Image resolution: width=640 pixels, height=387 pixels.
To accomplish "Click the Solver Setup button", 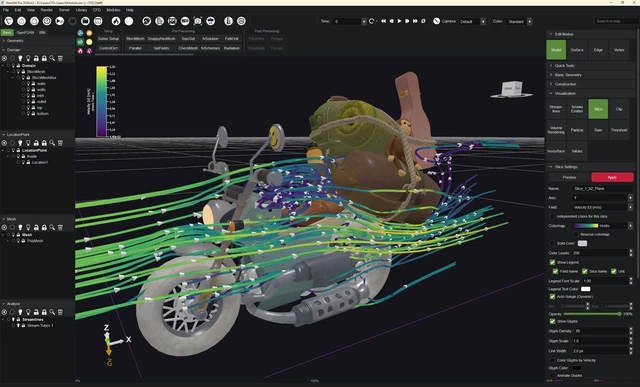I will point(108,39).
